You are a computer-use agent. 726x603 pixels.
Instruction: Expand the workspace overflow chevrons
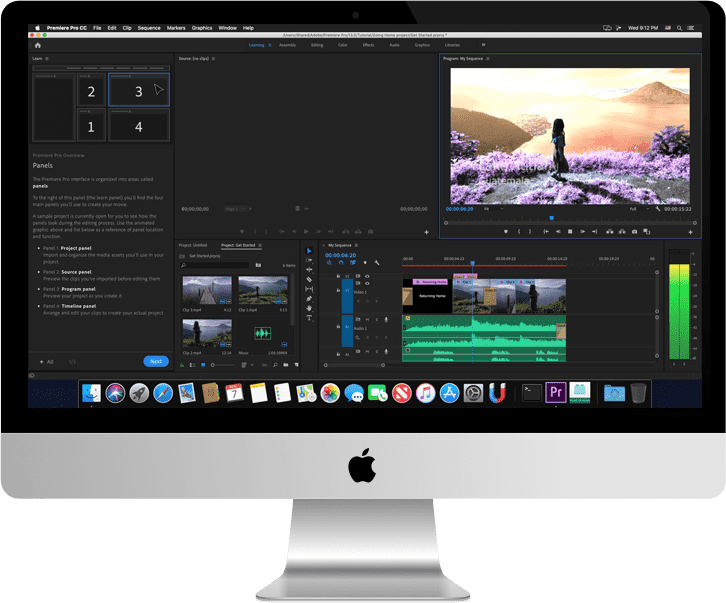click(483, 45)
